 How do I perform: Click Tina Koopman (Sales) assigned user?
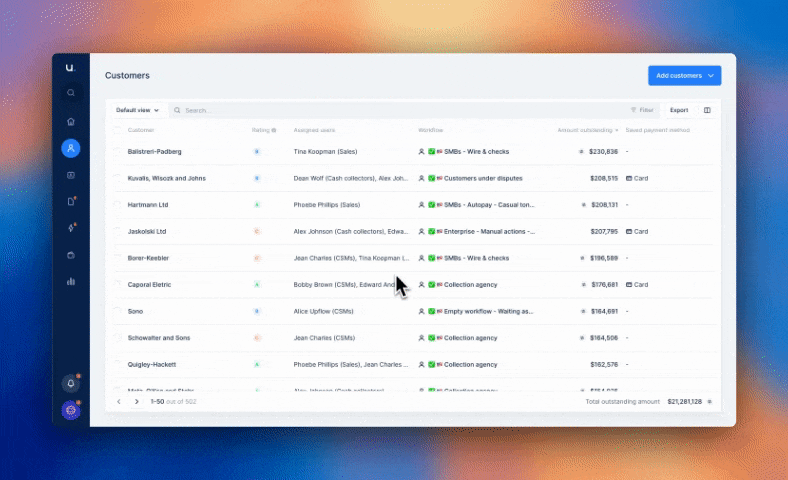click(325, 151)
